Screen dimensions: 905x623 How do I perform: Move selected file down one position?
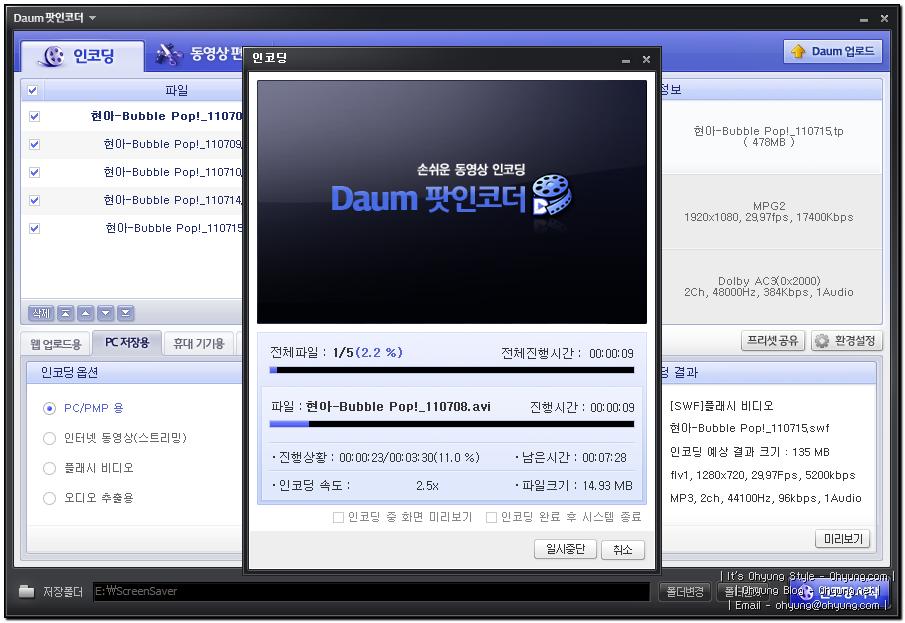pyautogui.click(x=106, y=313)
